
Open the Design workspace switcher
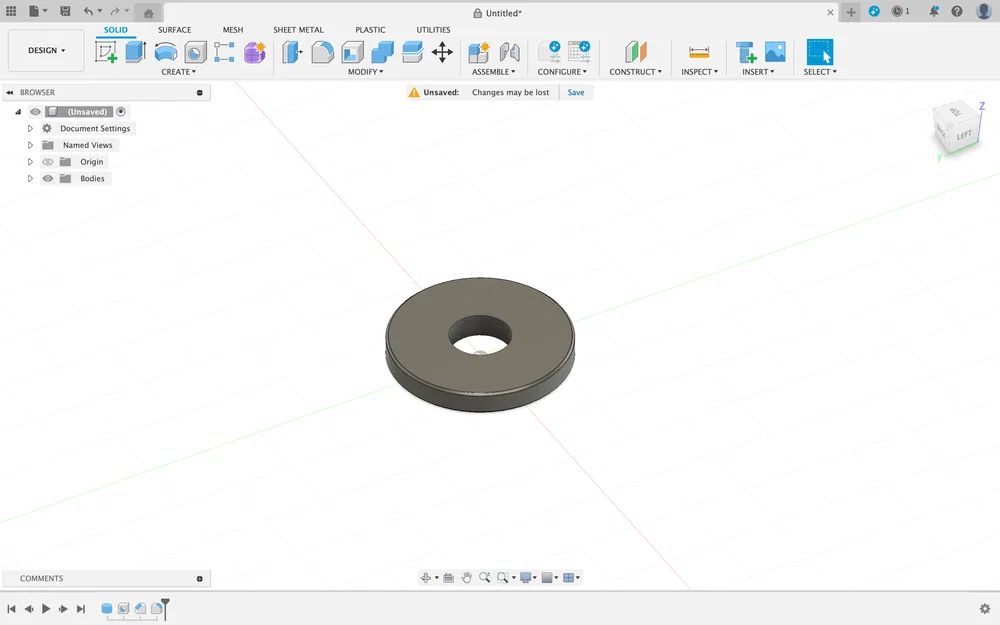point(45,50)
